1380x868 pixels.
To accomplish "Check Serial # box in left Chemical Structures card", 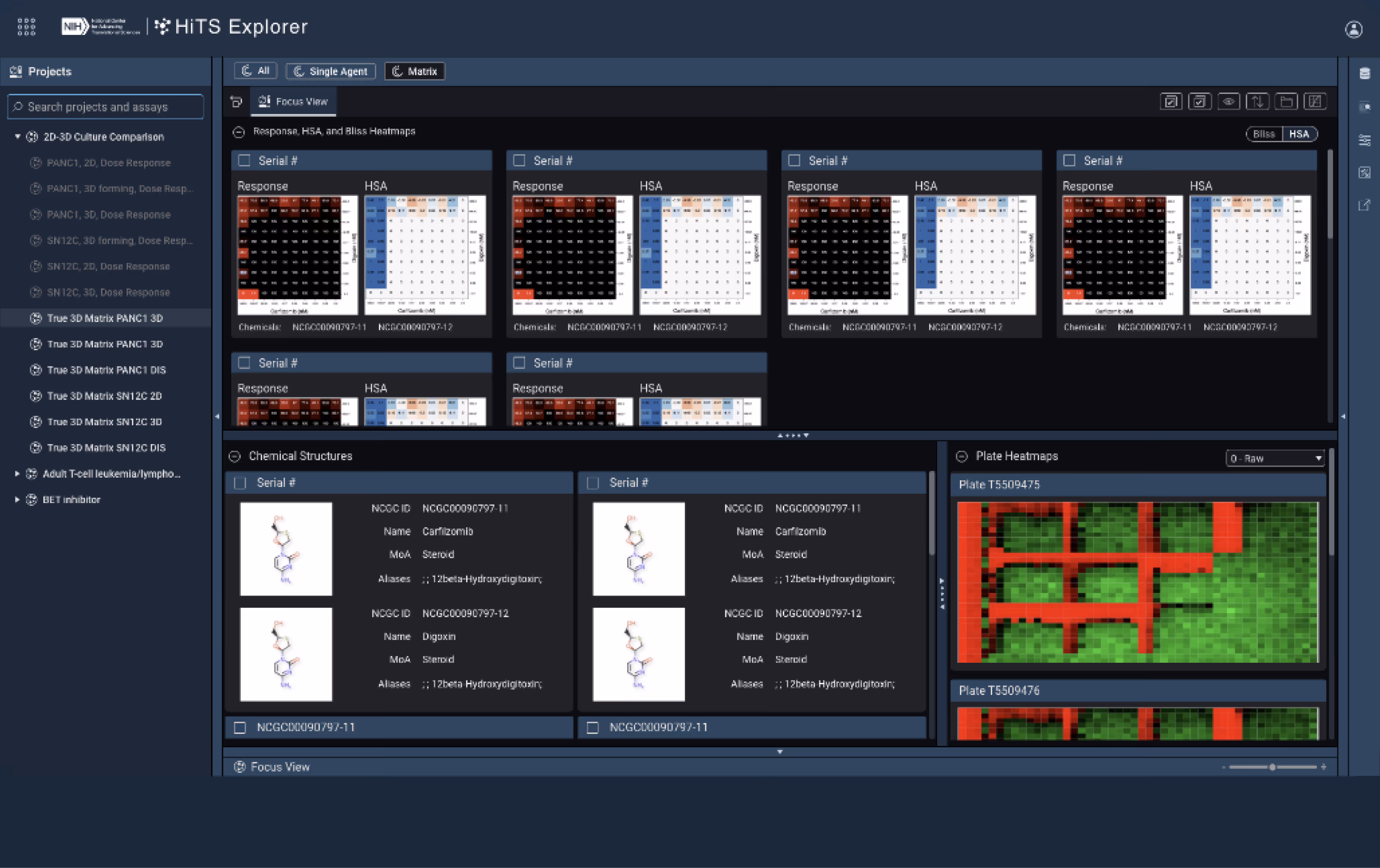I will [x=240, y=483].
